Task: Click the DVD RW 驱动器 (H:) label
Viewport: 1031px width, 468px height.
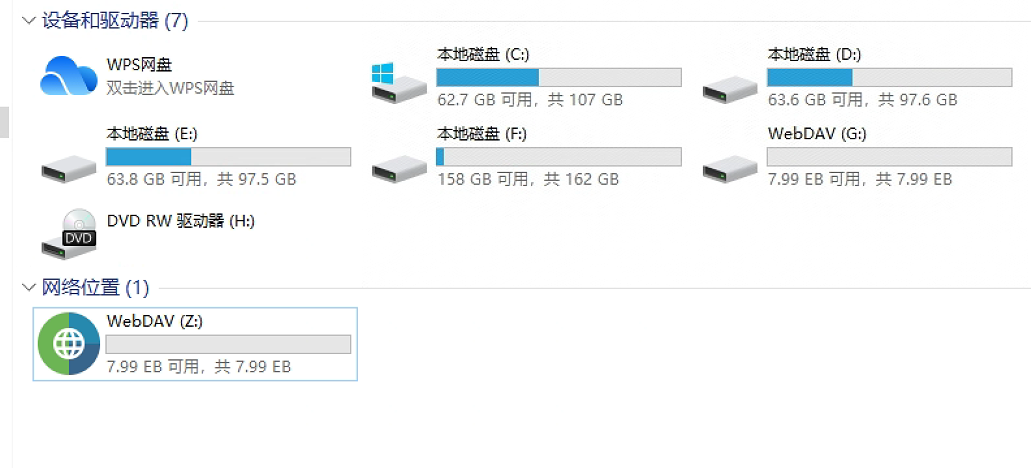Action: [180, 221]
